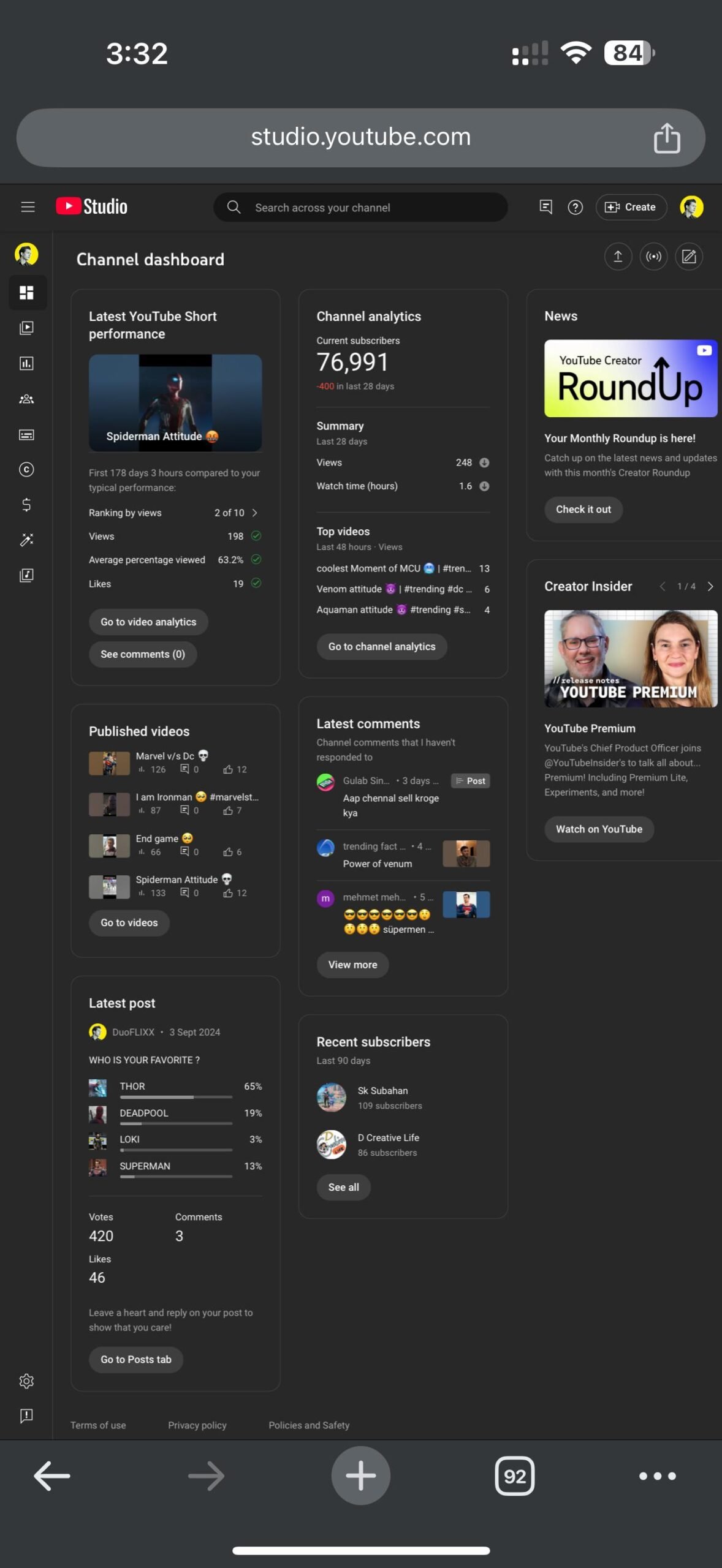The image size is (722, 1568).
Task: Go to next Creator Insider card
Action: click(x=710, y=586)
